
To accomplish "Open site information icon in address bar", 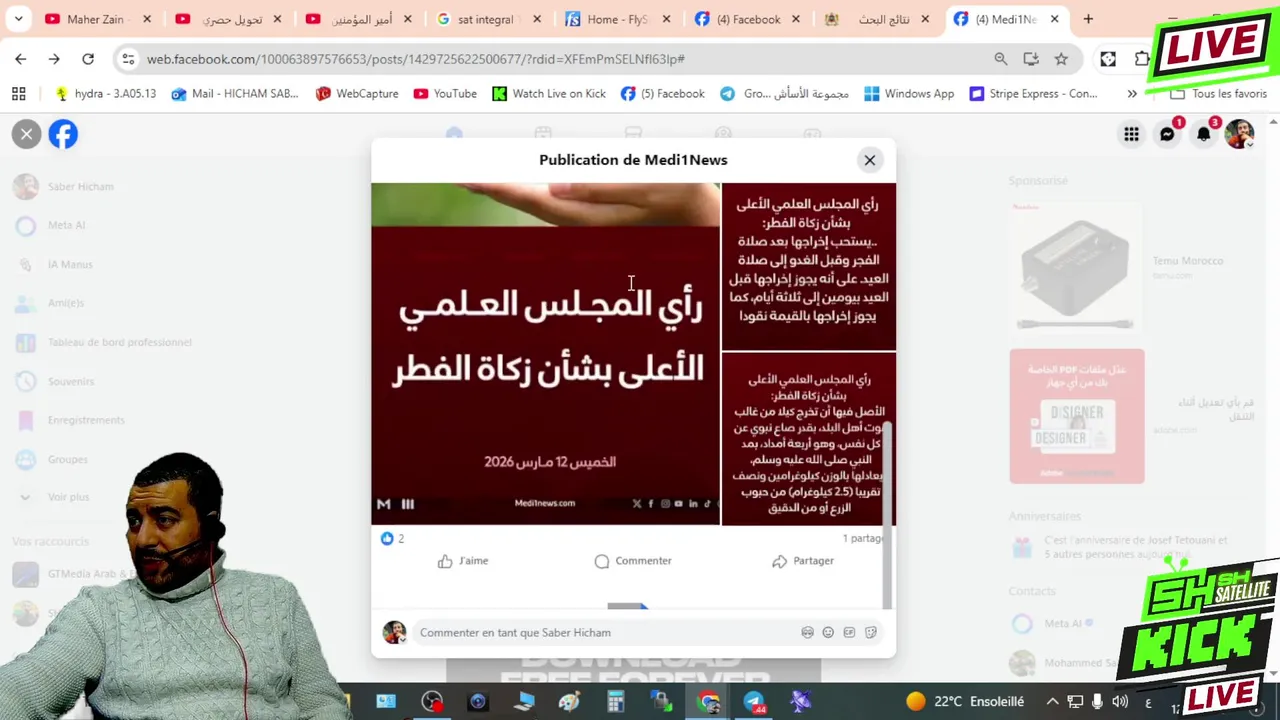I will coord(128,59).
